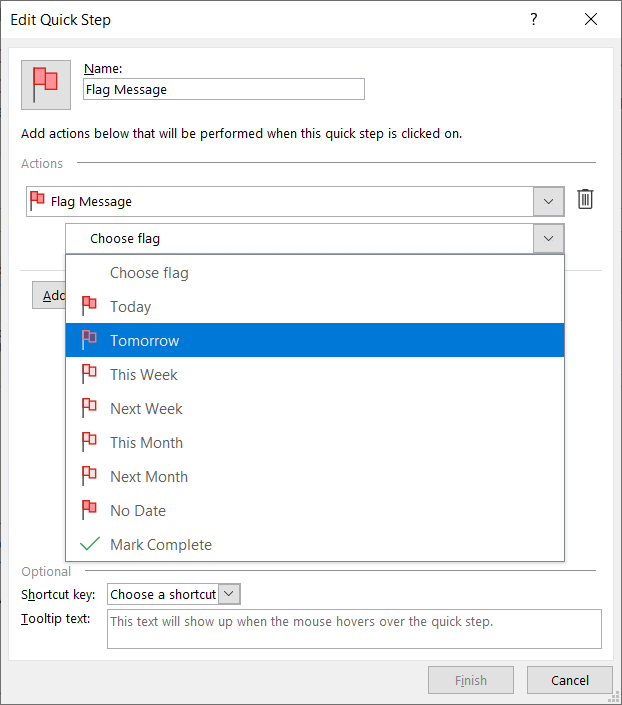Click the flag icon beside Next Week
622x705 pixels.
90,409
